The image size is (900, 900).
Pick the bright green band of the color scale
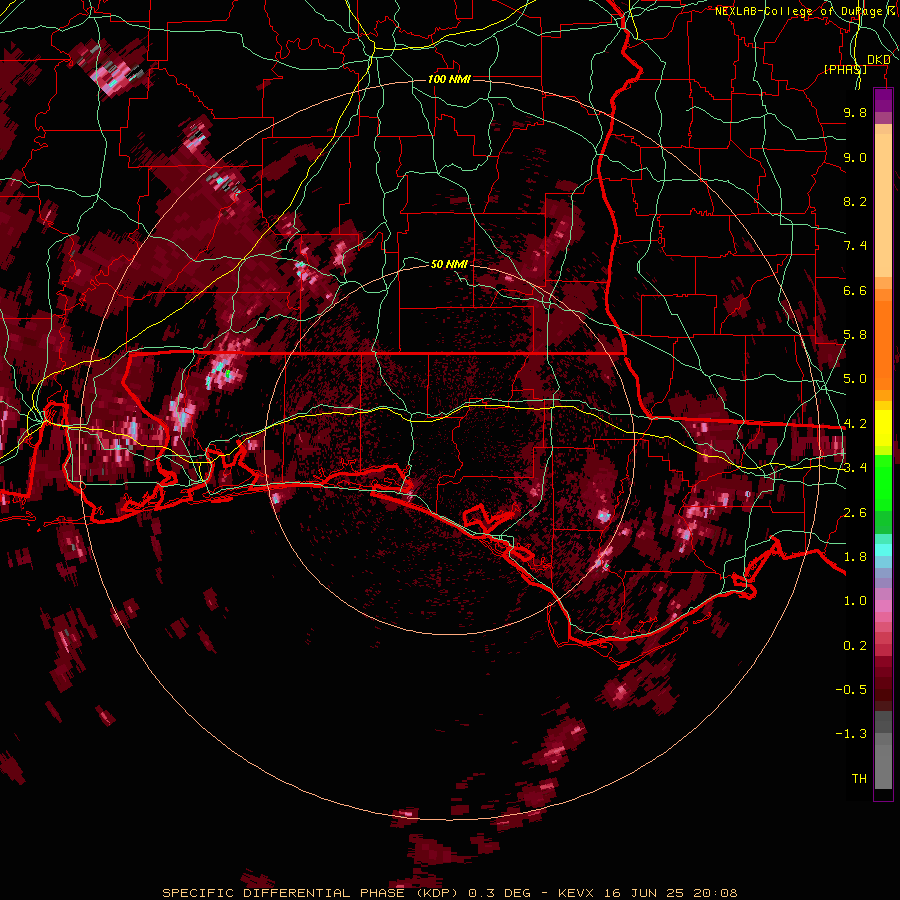coord(883,482)
